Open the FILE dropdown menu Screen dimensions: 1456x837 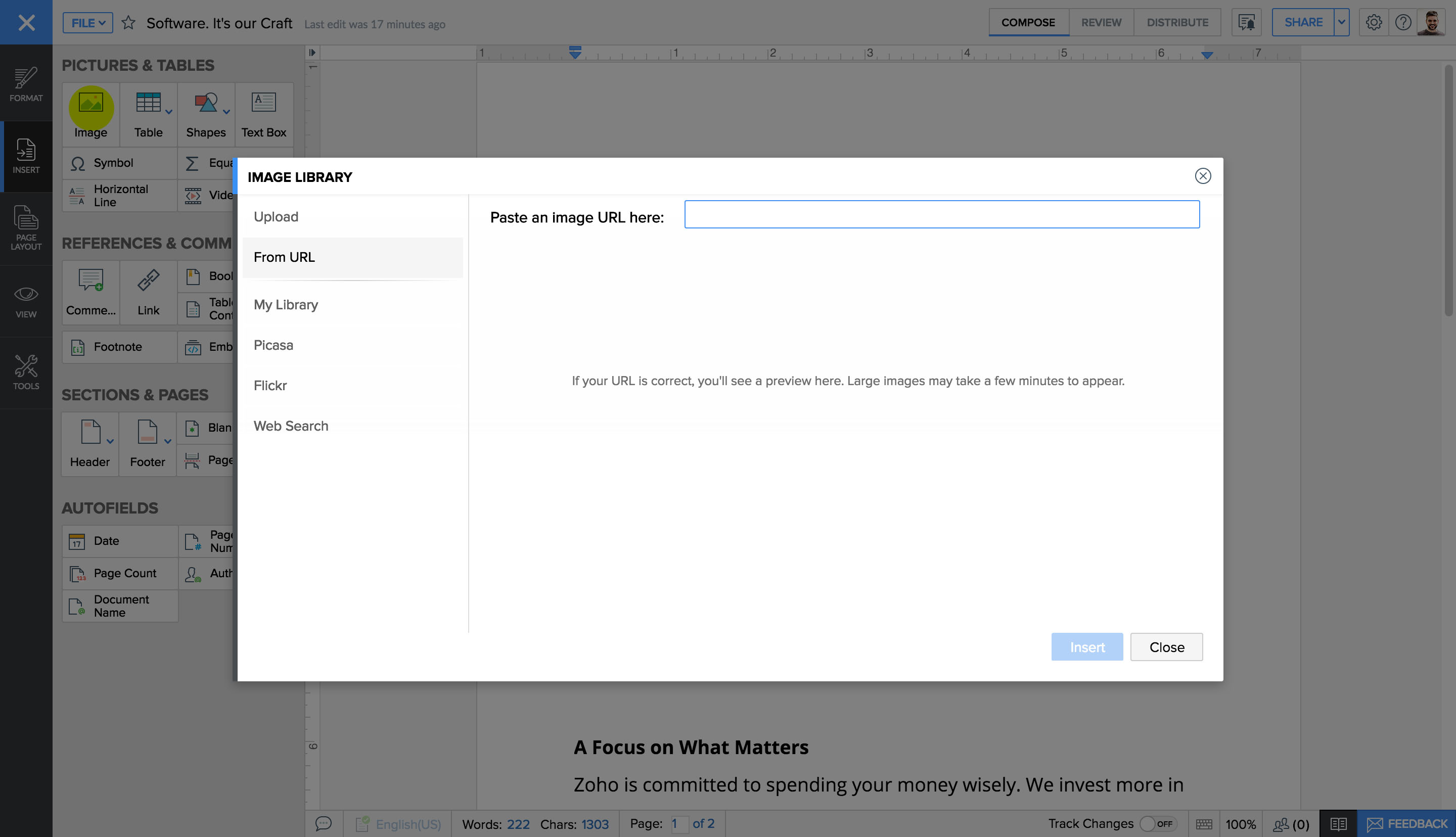pyautogui.click(x=87, y=22)
